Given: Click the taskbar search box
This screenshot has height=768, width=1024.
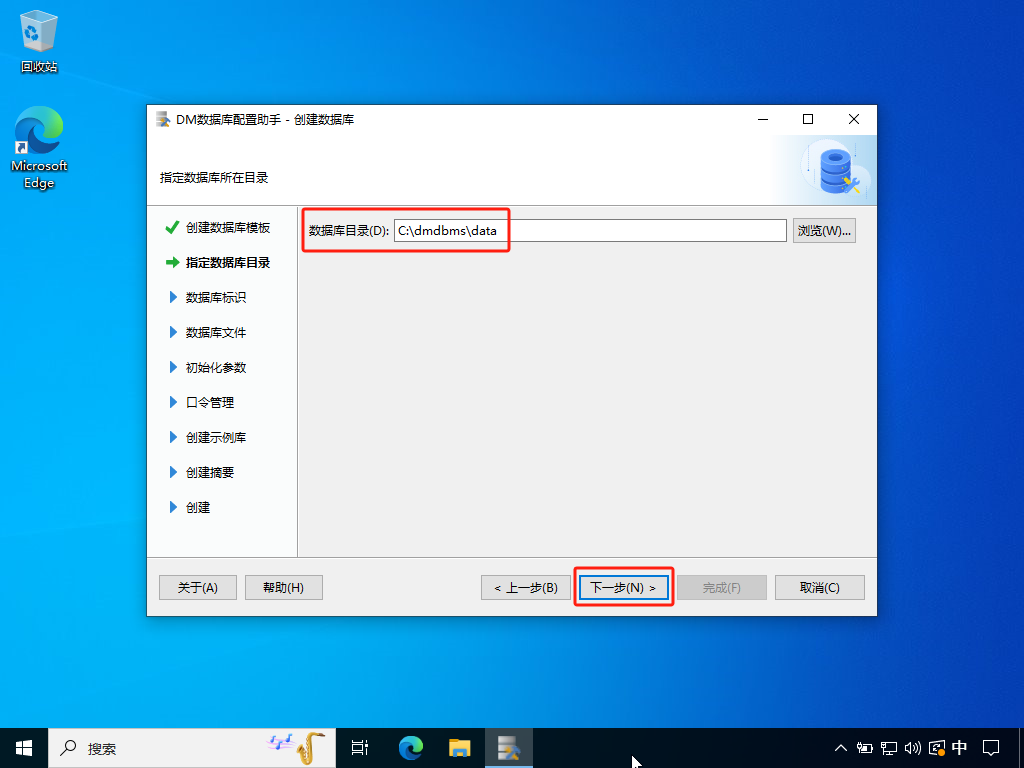Looking at the screenshot, I should tap(192, 748).
